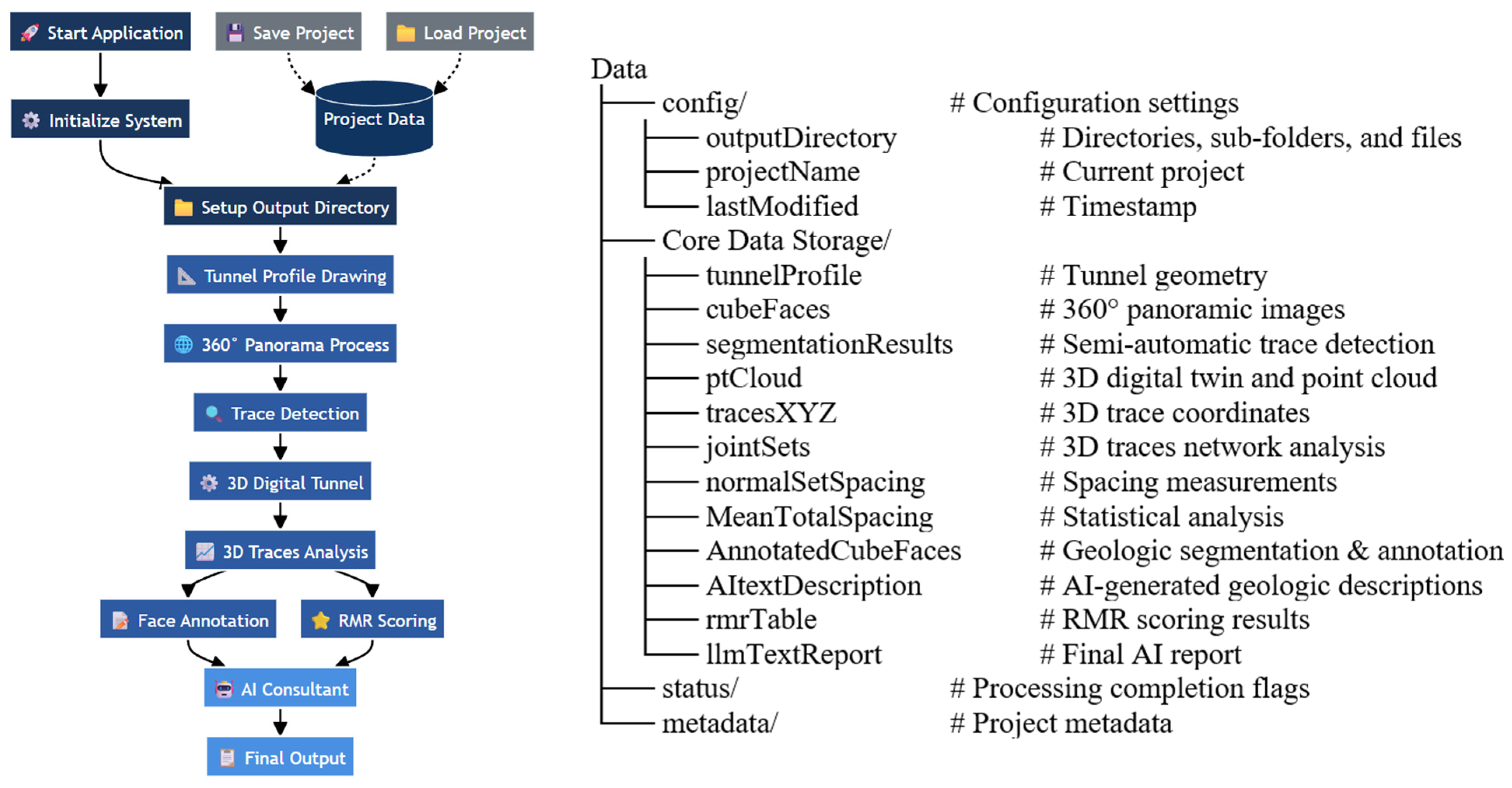1512x788 pixels.
Task: Click the ruler icon on Tunnel Profile Drawing
Action: (x=186, y=276)
